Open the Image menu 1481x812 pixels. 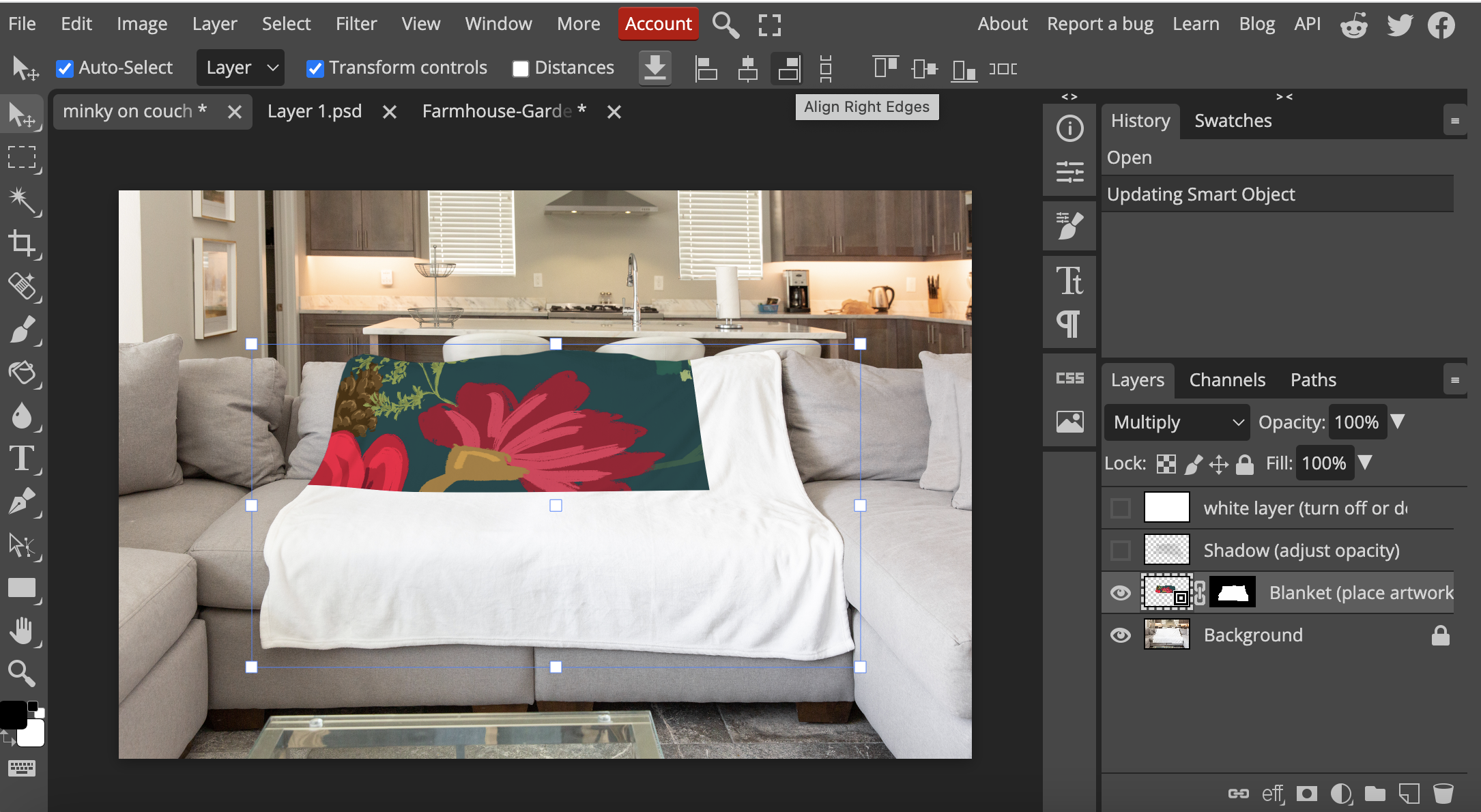[x=142, y=24]
